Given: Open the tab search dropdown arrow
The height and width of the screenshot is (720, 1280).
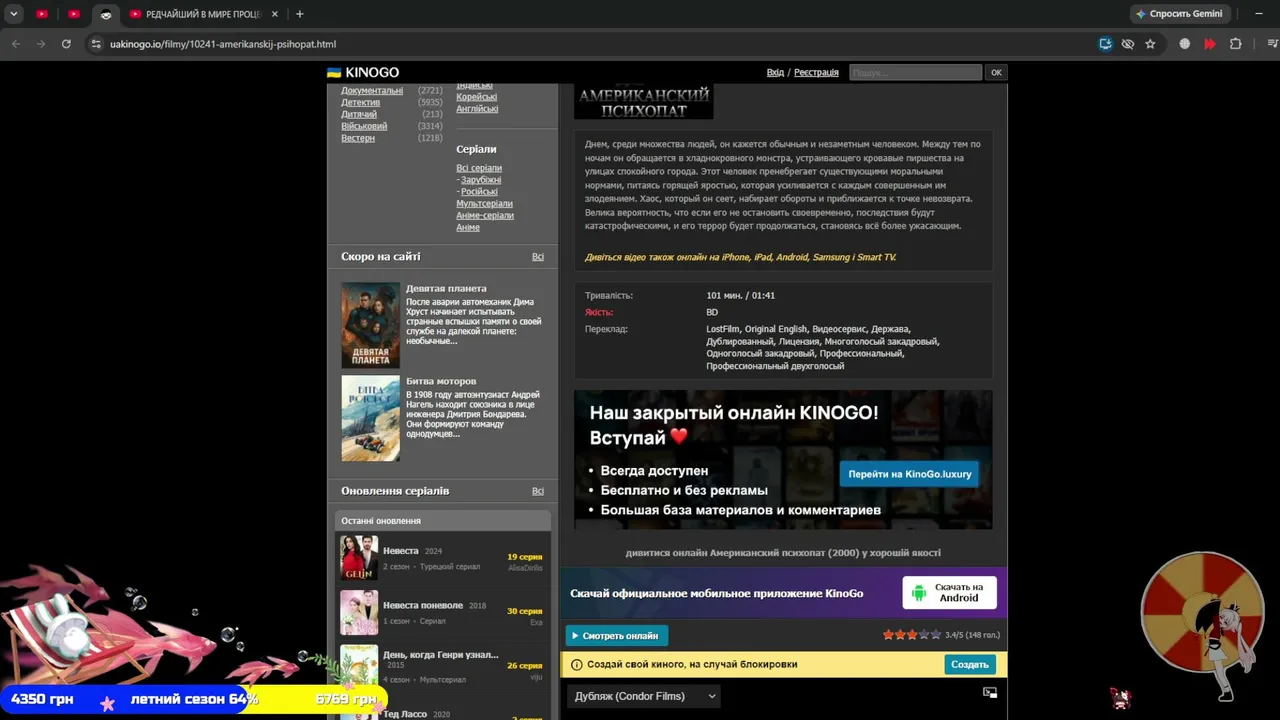Looking at the screenshot, I should [14, 14].
